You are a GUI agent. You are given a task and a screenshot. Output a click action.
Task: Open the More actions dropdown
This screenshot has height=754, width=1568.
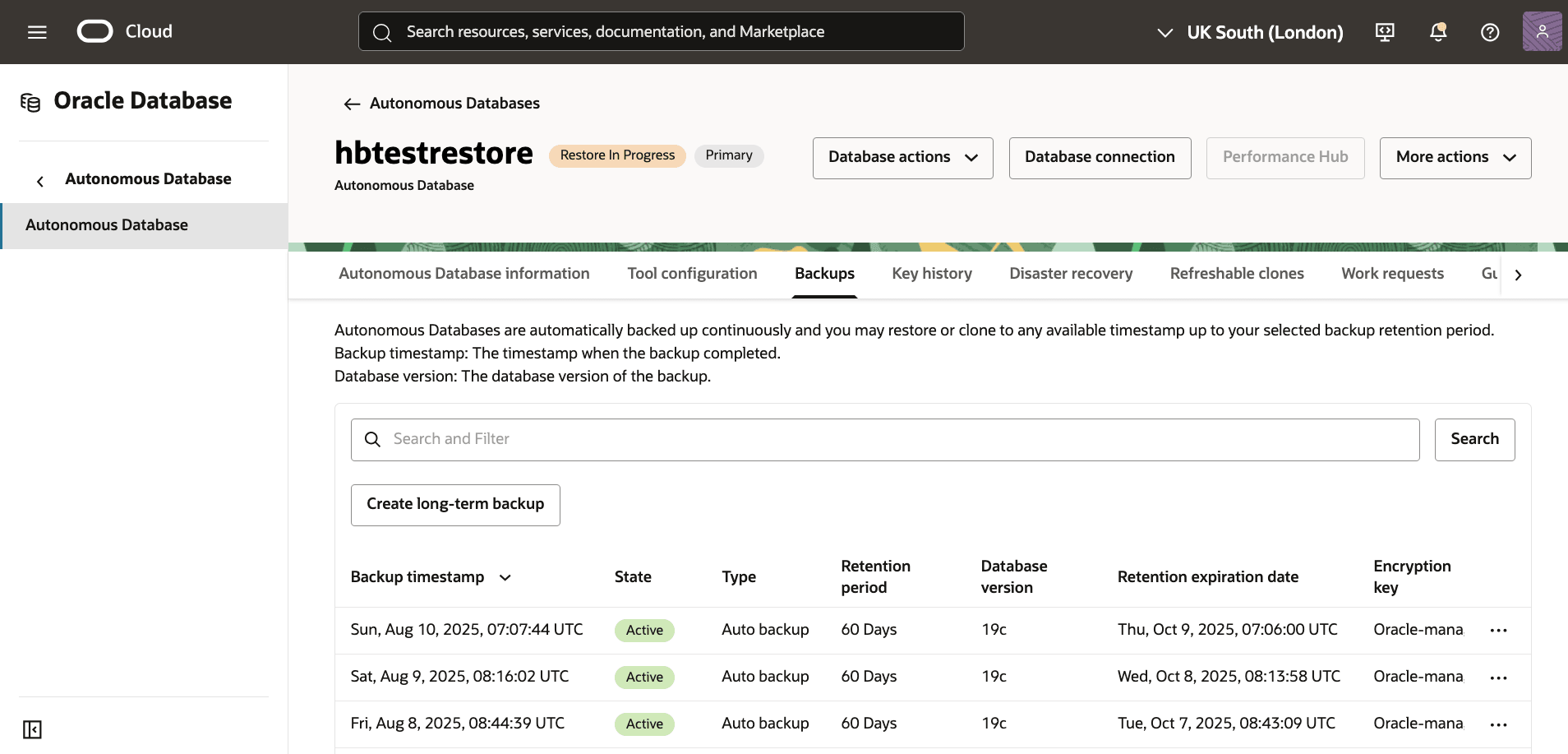pyautogui.click(x=1455, y=157)
